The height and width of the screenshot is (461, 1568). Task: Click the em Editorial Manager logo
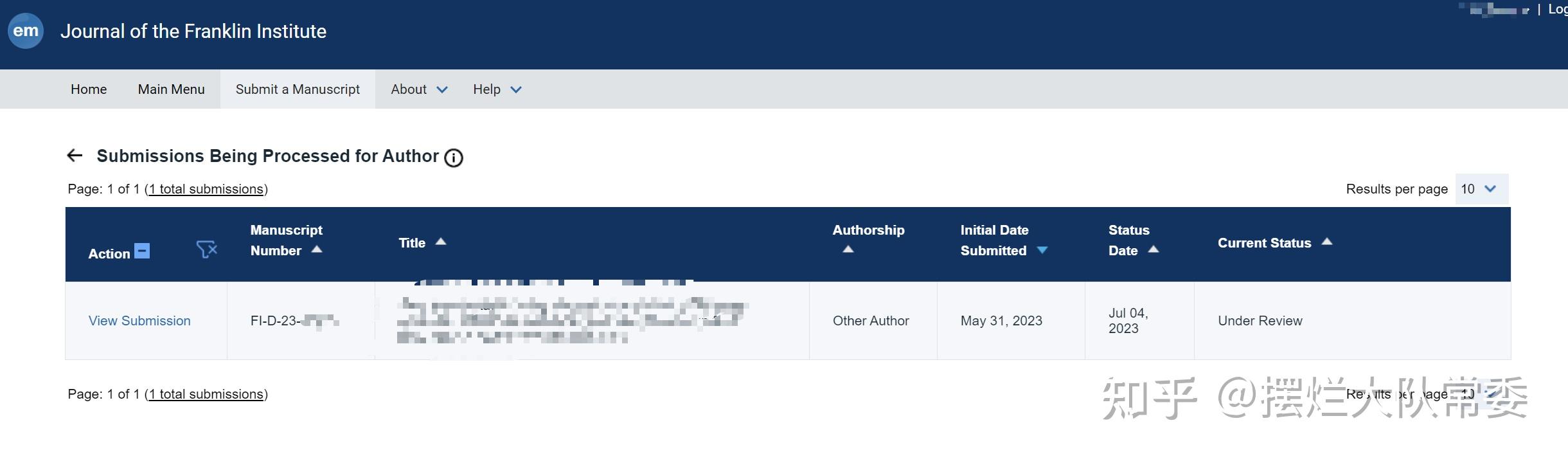point(26,31)
